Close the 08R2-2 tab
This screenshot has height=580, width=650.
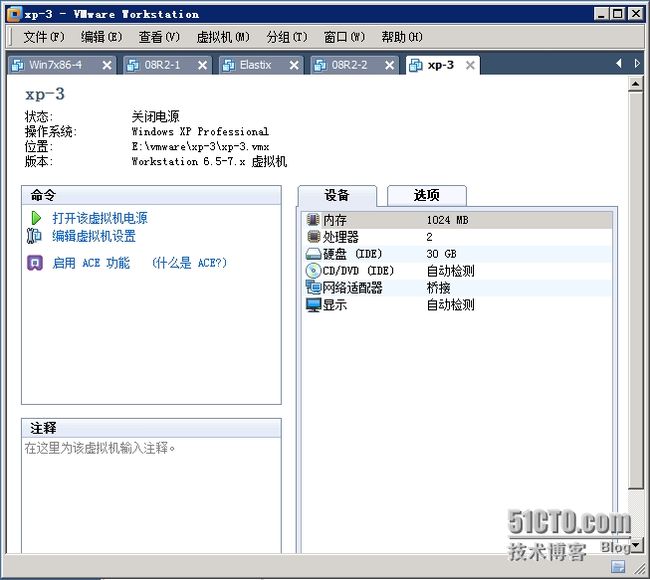(389, 65)
